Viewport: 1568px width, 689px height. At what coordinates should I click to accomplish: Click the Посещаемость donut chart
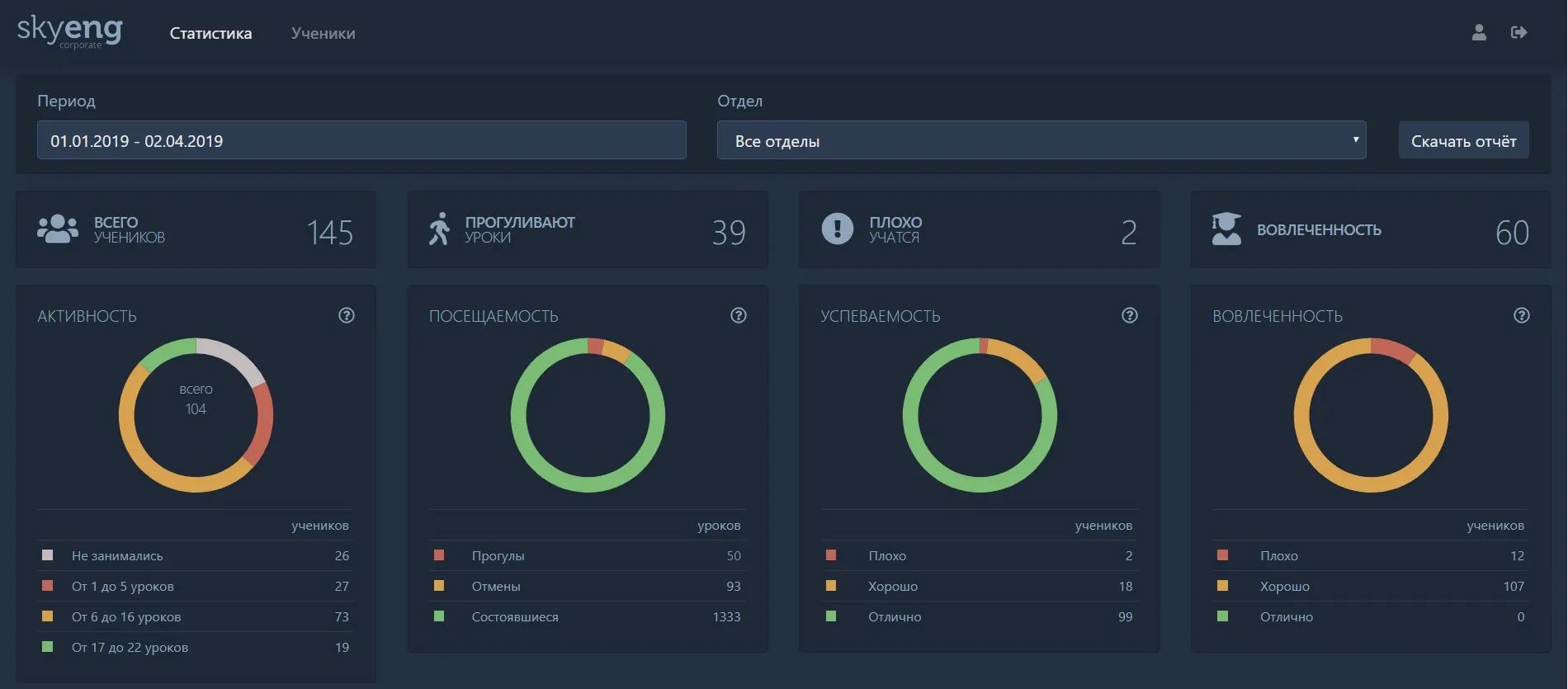point(588,415)
